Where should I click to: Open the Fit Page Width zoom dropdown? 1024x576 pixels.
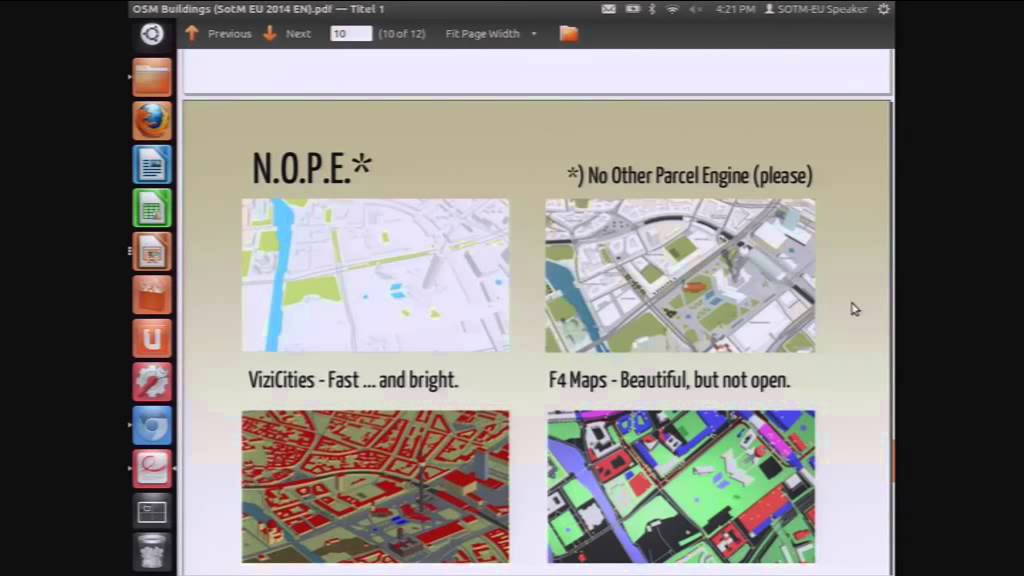tap(491, 34)
